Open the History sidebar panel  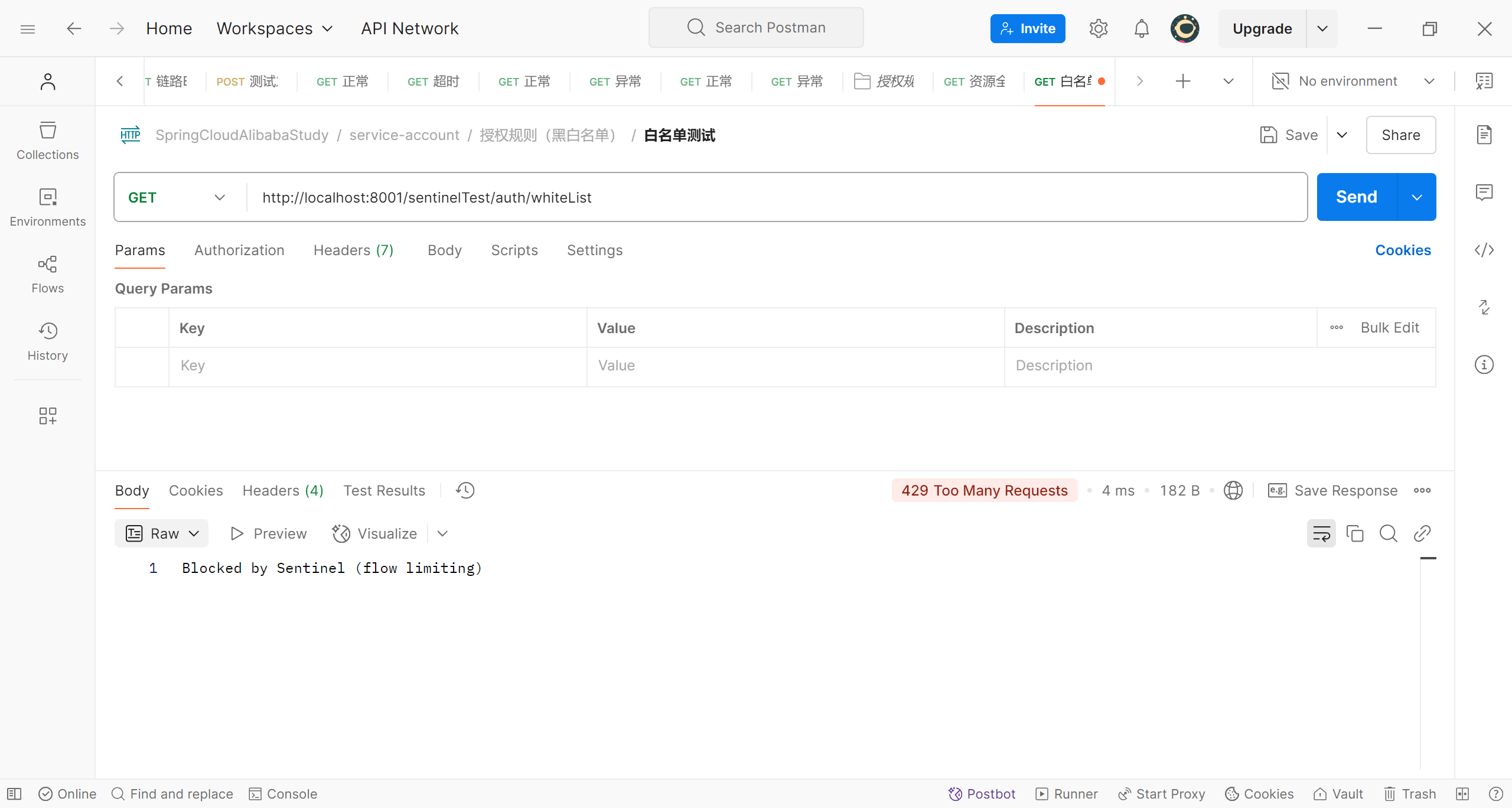click(x=47, y=341)
